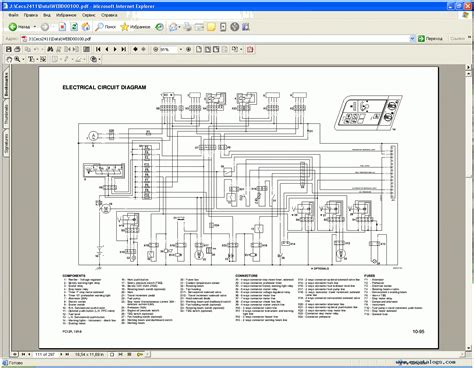Screen dimensions: 474x368
Task: Select the Actual Size page icon
Action: [x=199, y=49]
